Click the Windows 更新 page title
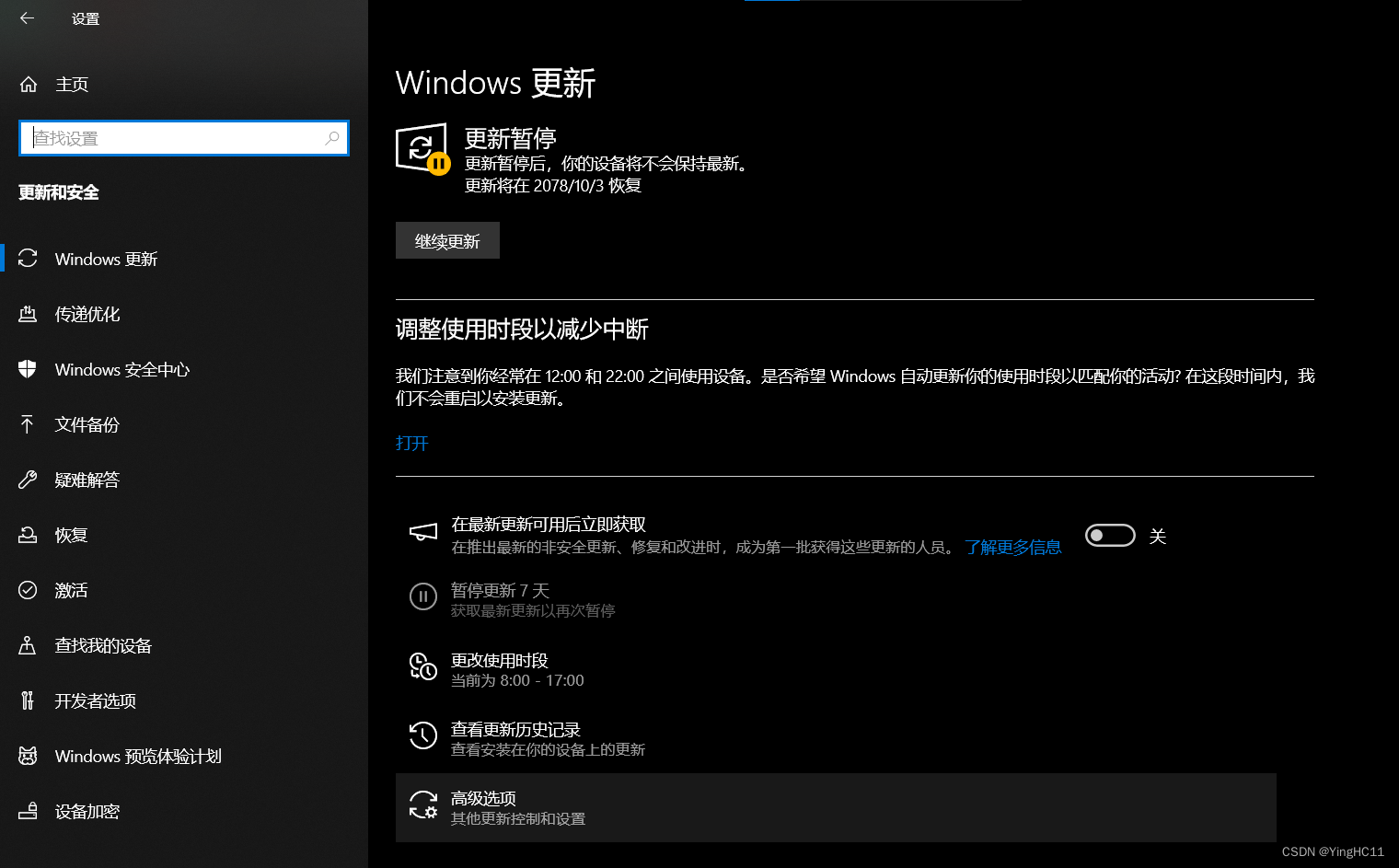 point(496,83)
